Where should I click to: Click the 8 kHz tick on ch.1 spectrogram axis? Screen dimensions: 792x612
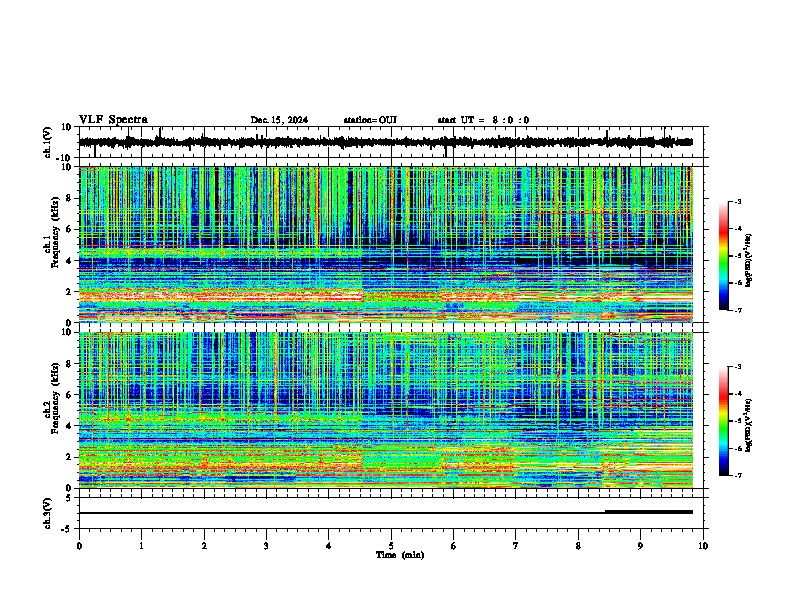pos(71,198)
